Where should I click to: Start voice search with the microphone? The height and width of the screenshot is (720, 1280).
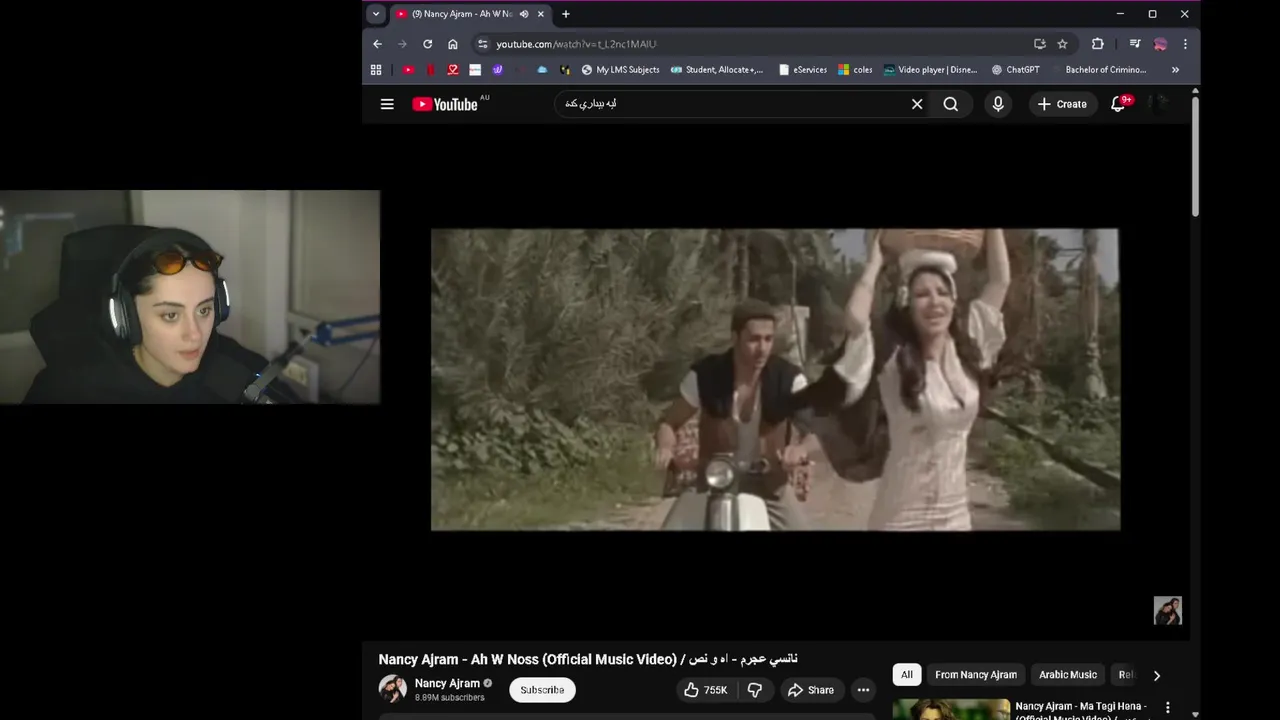tap(998, 104)
